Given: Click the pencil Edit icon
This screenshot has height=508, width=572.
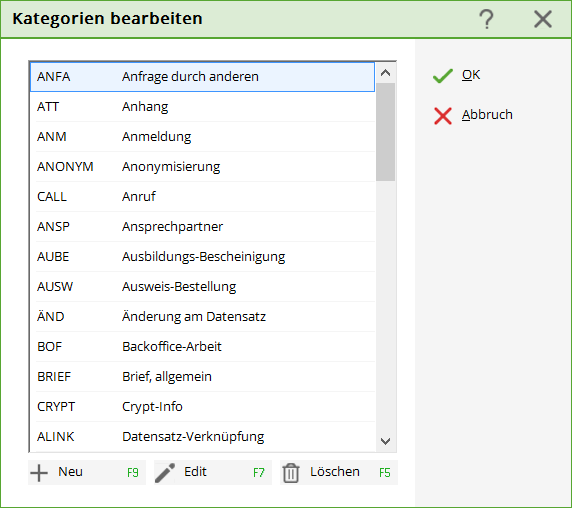Looking at the screenshot, I should tap(165, 473).
